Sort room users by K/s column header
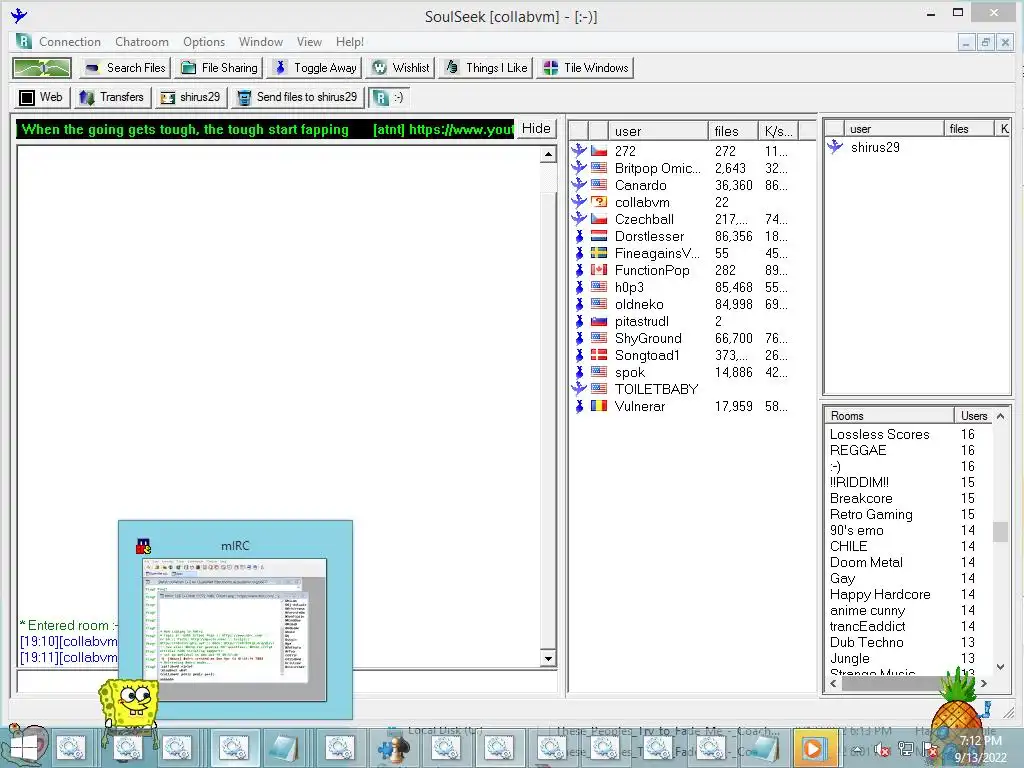Screen dimensions: 1024x768 778,131
